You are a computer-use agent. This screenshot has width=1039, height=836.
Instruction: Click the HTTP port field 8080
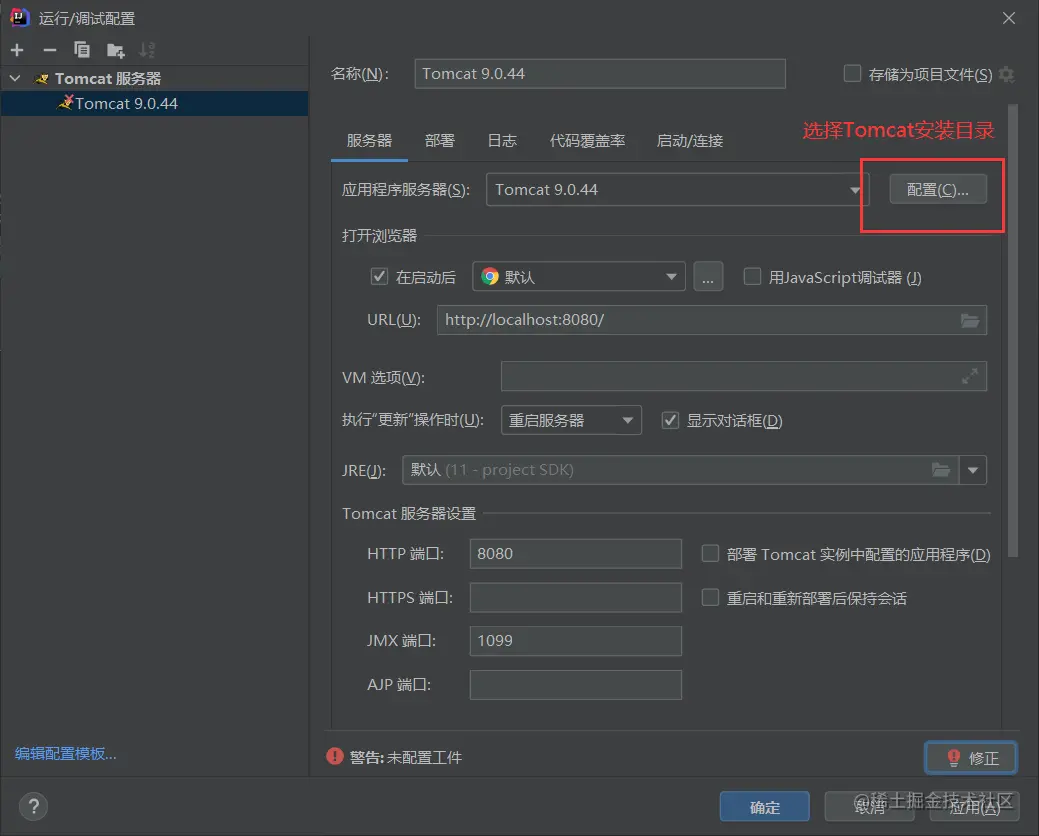click(x=575, y=554)
